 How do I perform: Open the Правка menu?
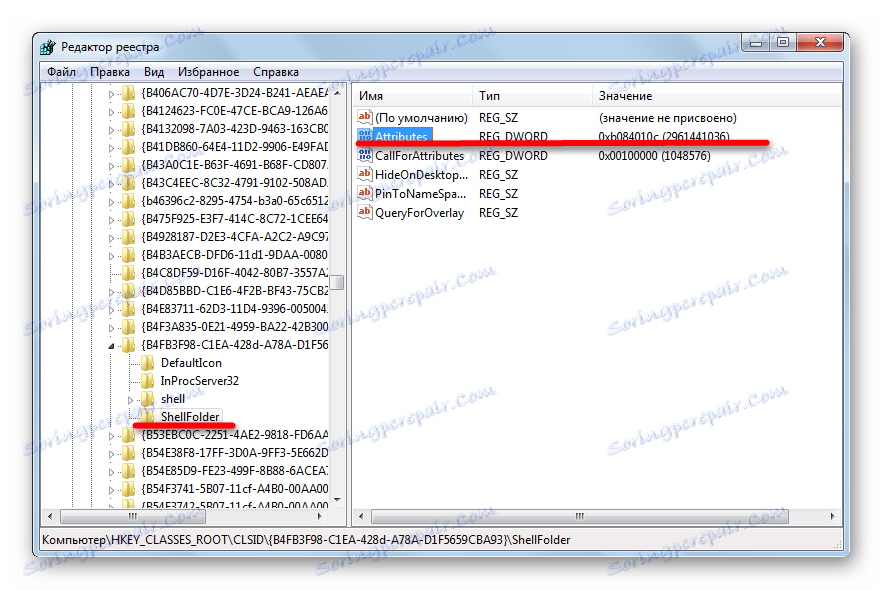pyautogui.click(x=110, y=72)
